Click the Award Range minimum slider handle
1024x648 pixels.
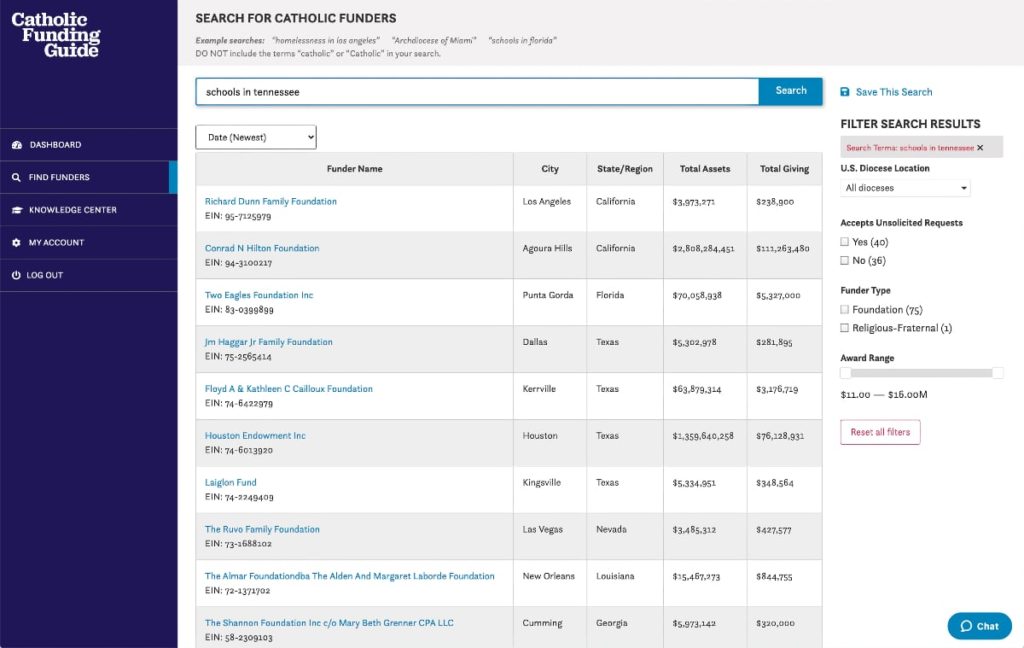pyautogui.click(x=846, y=373)
